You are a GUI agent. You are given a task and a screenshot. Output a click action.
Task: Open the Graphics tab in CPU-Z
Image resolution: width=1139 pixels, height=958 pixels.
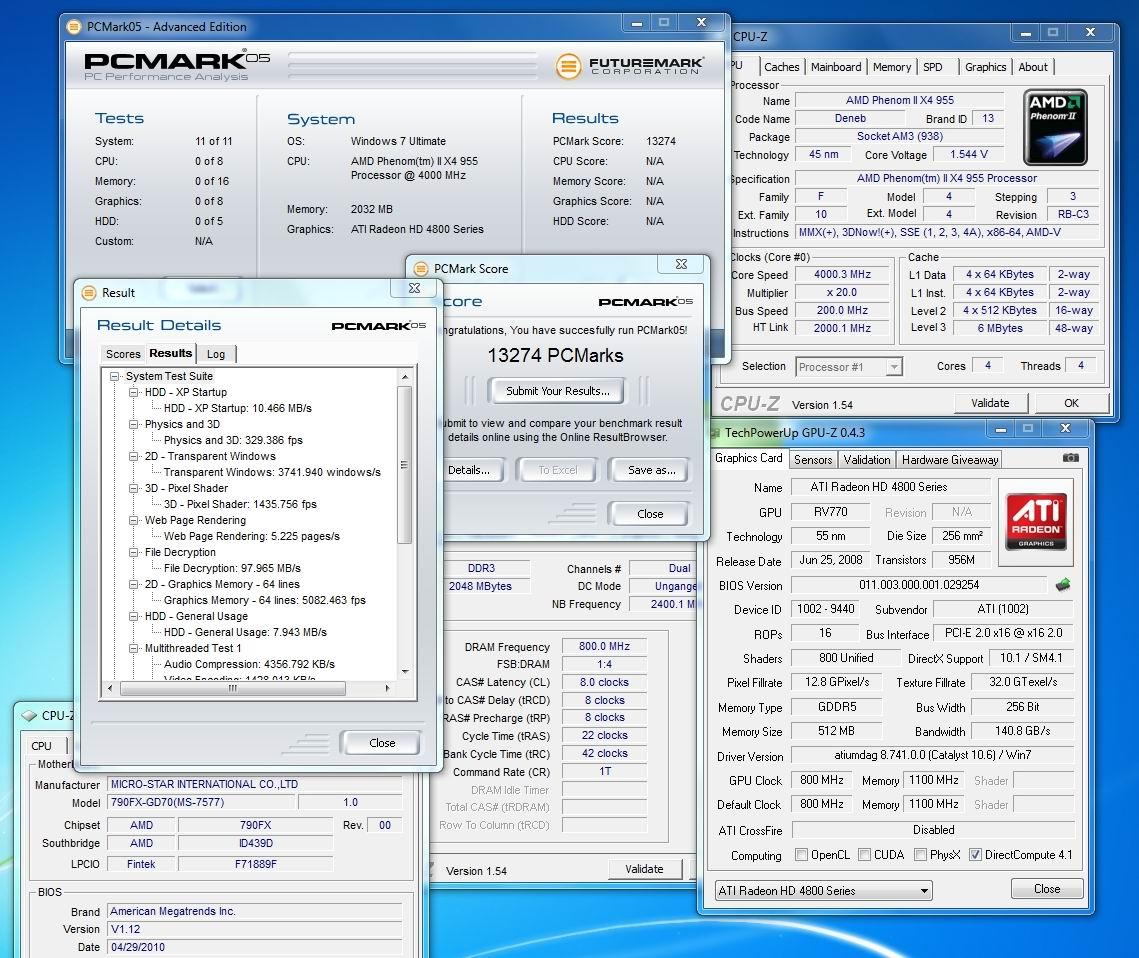985,67
